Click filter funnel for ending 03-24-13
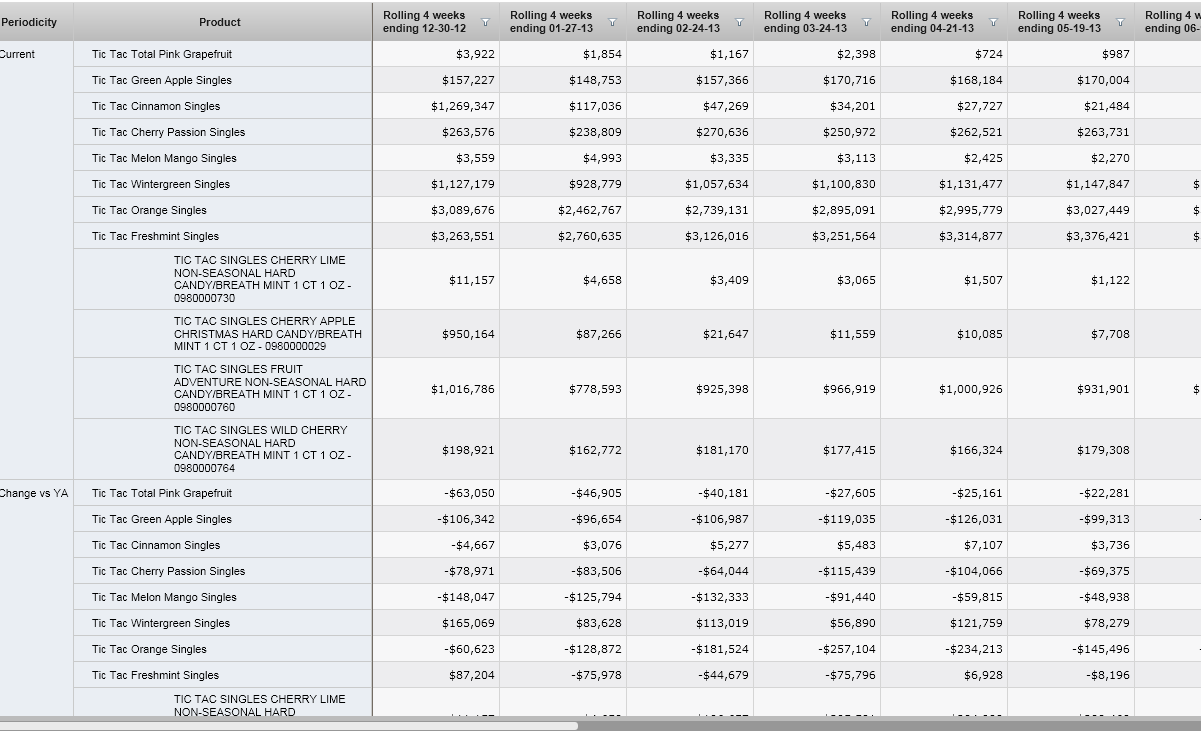1201x731 pixels. (867, 22)
